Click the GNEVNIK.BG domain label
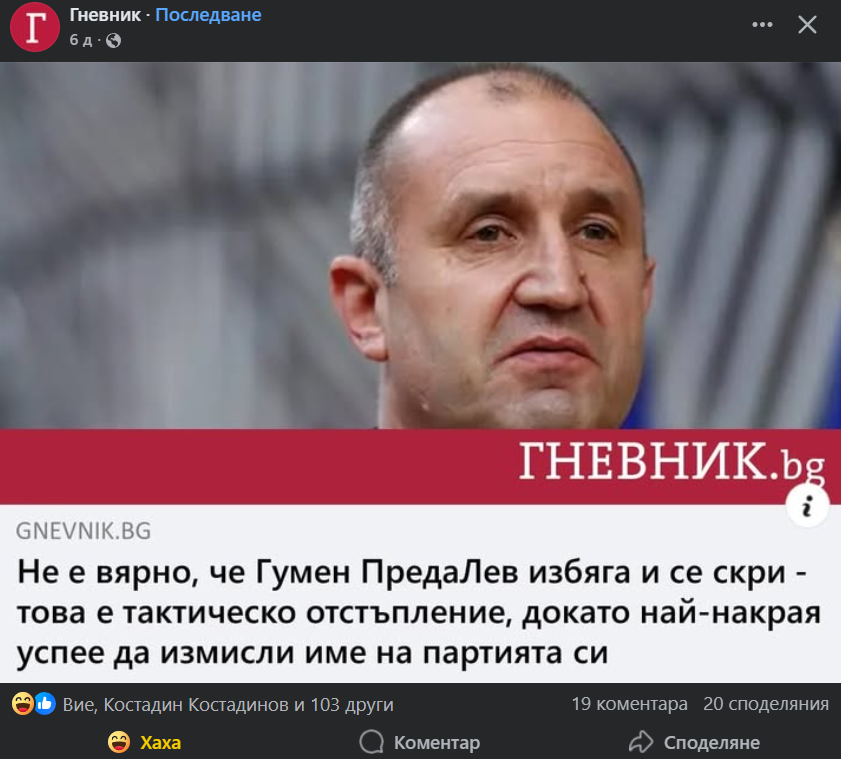 coord(83,531)
